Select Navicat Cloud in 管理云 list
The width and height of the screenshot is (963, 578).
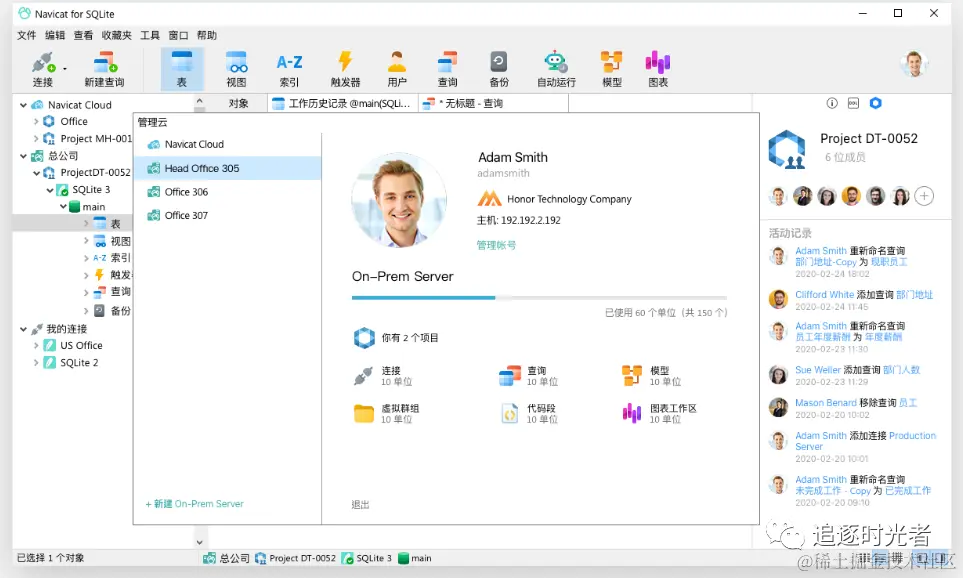tap(227, 144)
